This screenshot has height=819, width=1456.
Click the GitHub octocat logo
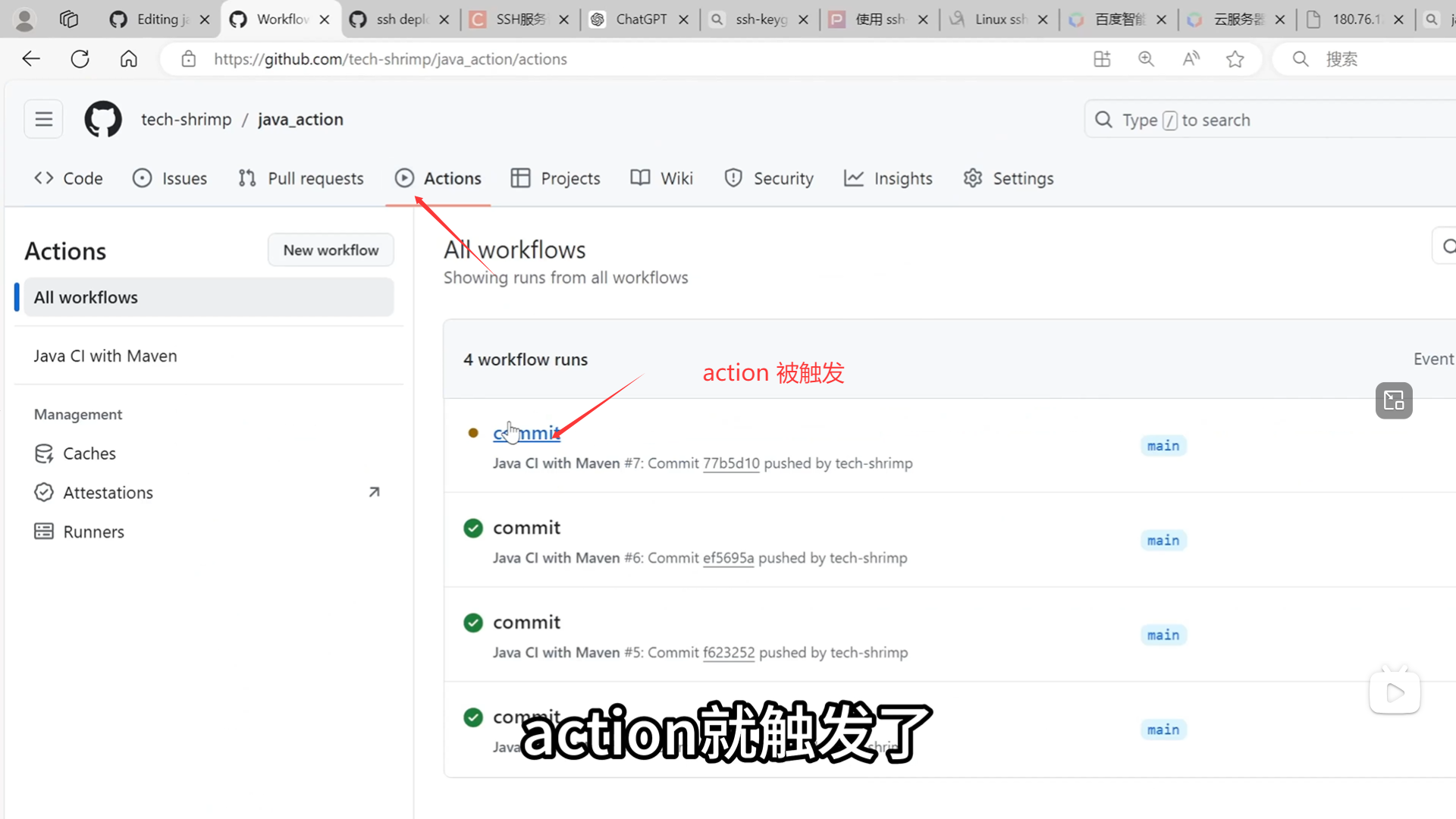[x=103, y=119]
